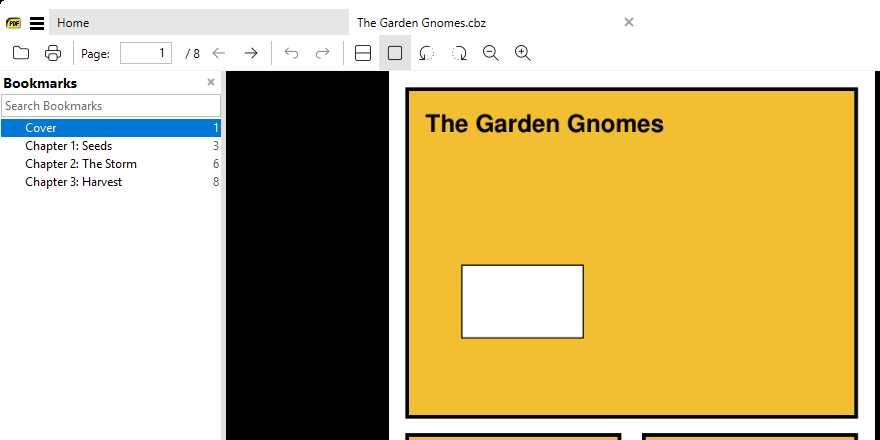Open the main hamburger menu
Viewport: 880px width, 440px height.
coord(37,23)
